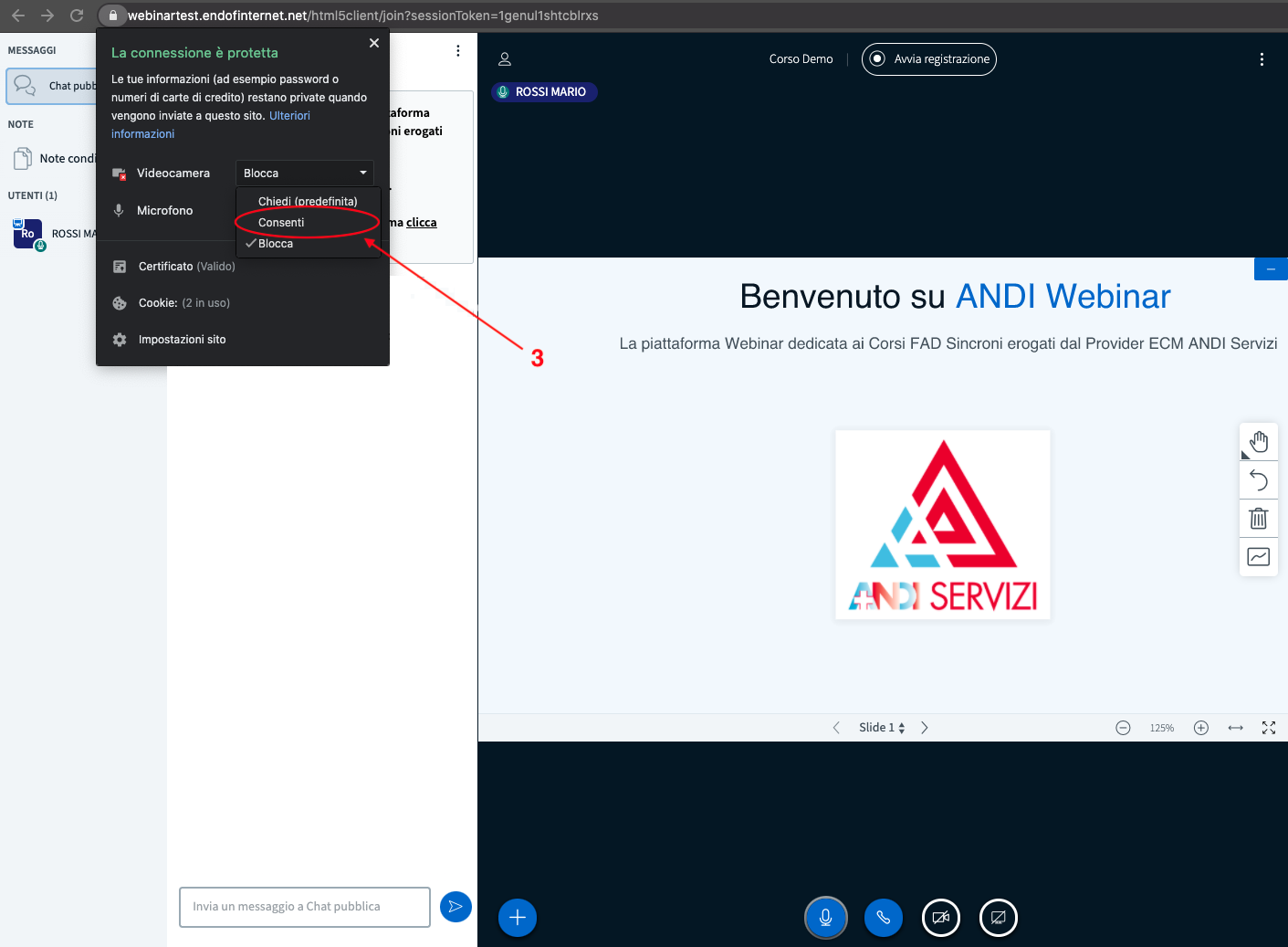Click the zoom in plus button
Viewport: 1288px width, 947px height.
pos(1201,728)
